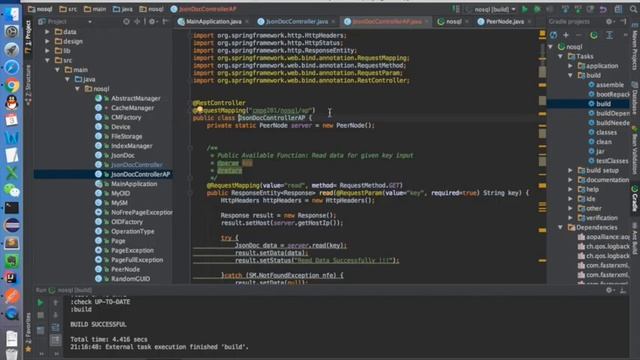The height and width of the screenshot is (360, 640).
Task: Expand the lib folder
Action: [x=48, y=51]
